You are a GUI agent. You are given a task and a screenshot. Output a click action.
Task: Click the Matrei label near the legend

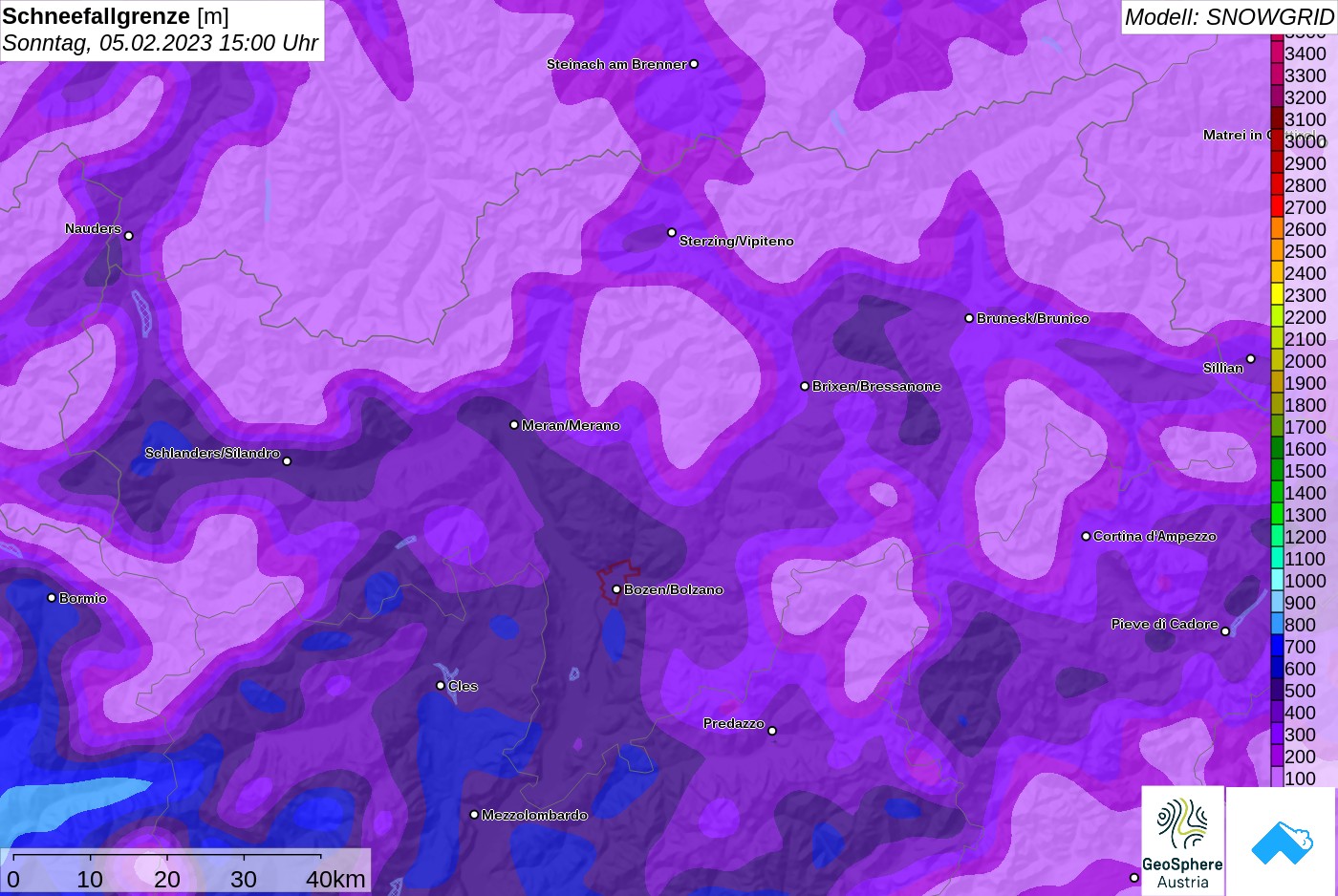[x=1237, y=135]
